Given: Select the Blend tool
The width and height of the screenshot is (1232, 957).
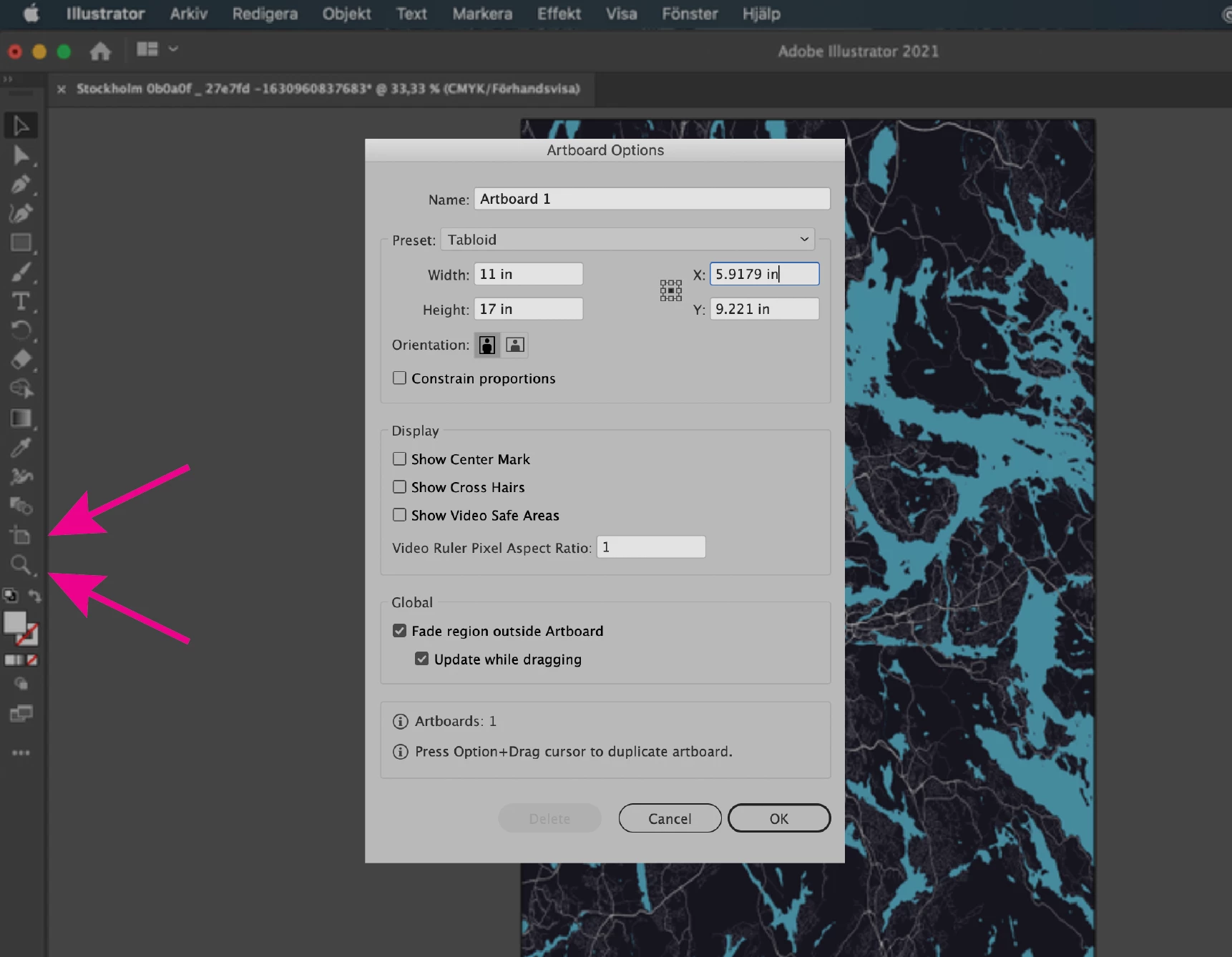Looking at the screenshot, I should (21, 506).
